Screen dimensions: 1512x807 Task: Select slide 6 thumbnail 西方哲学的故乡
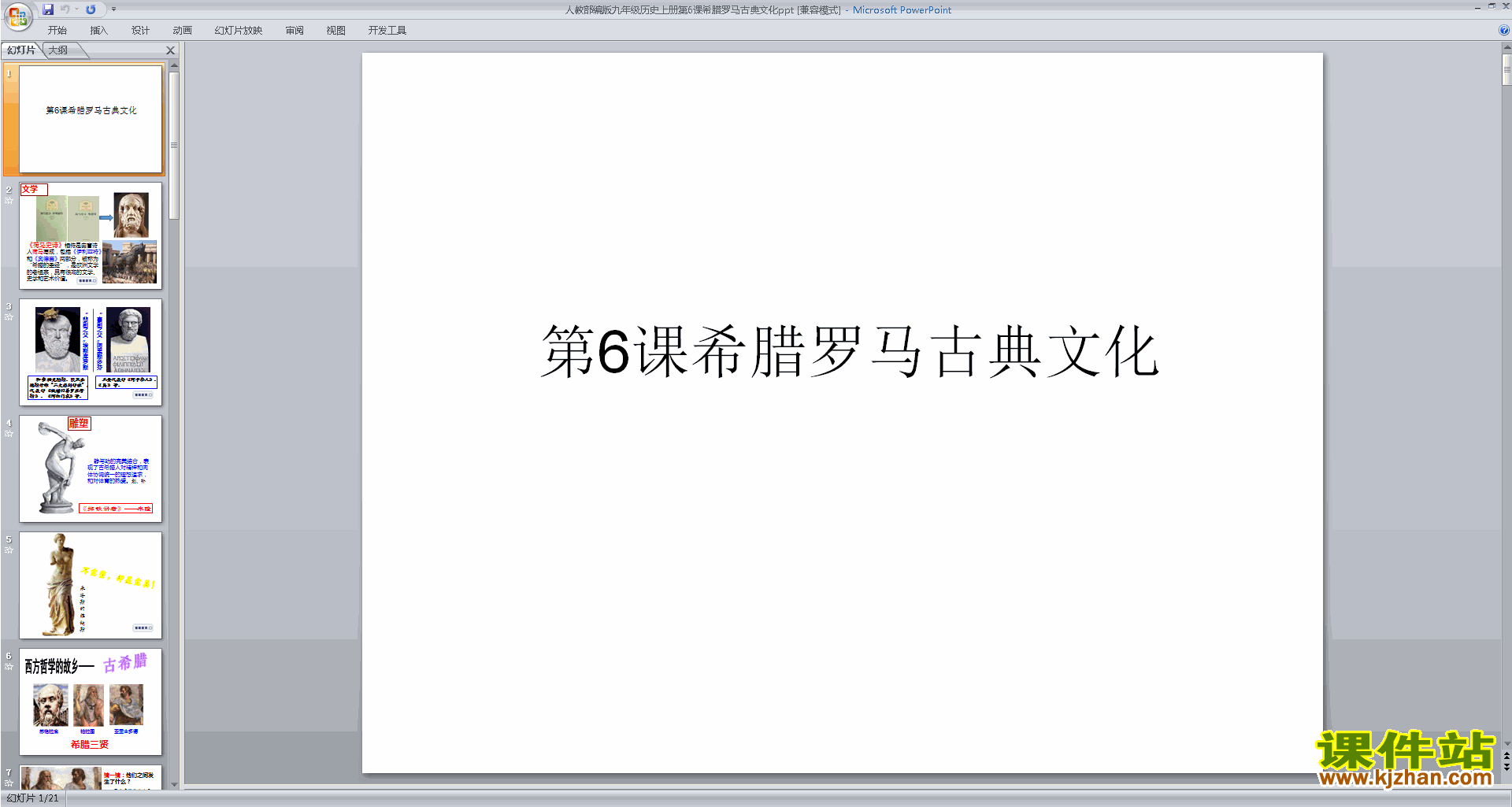91,701
